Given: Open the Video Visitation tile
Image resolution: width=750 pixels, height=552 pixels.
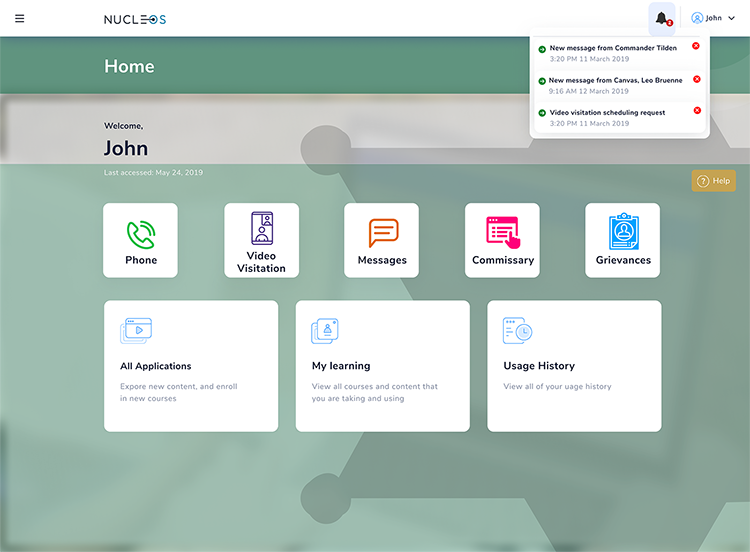Looking at the screenshot, I should pyautogui.click(x=262, y=240).
